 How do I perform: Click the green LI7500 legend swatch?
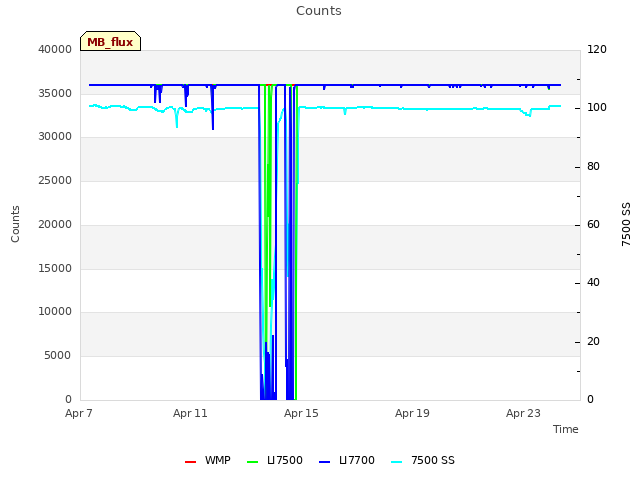[x=253, y=462]
